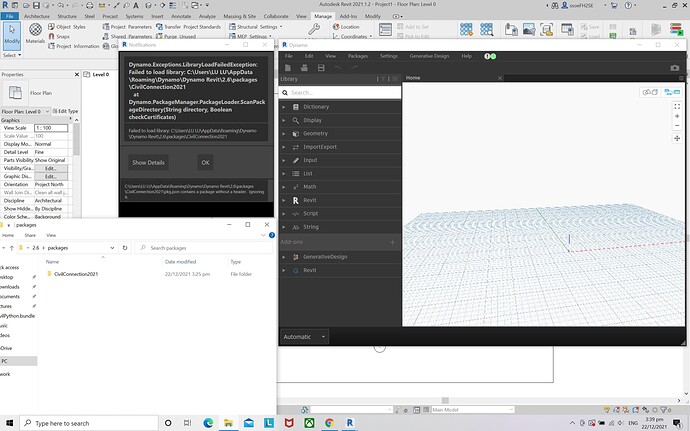
Task: Click the Manage Images icon in ribbon
Action: 529,29
